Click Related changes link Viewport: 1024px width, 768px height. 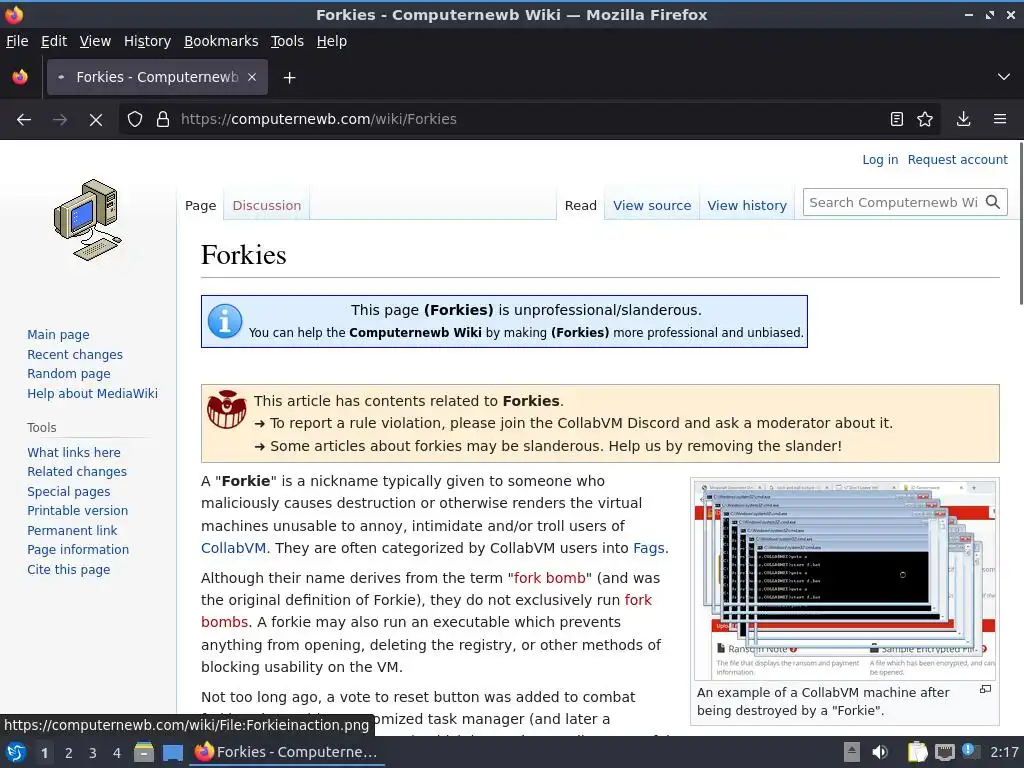pos(76,472)
